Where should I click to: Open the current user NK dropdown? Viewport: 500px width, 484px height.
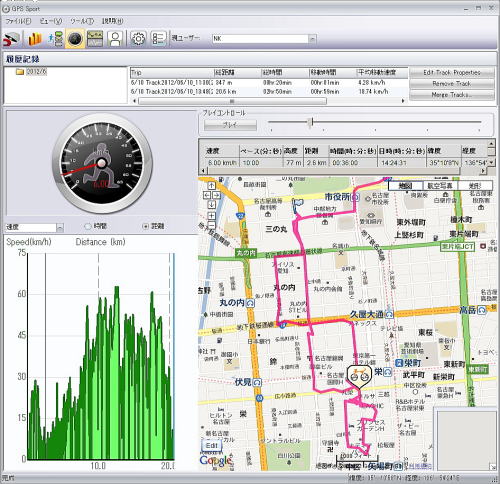[312, 39]
